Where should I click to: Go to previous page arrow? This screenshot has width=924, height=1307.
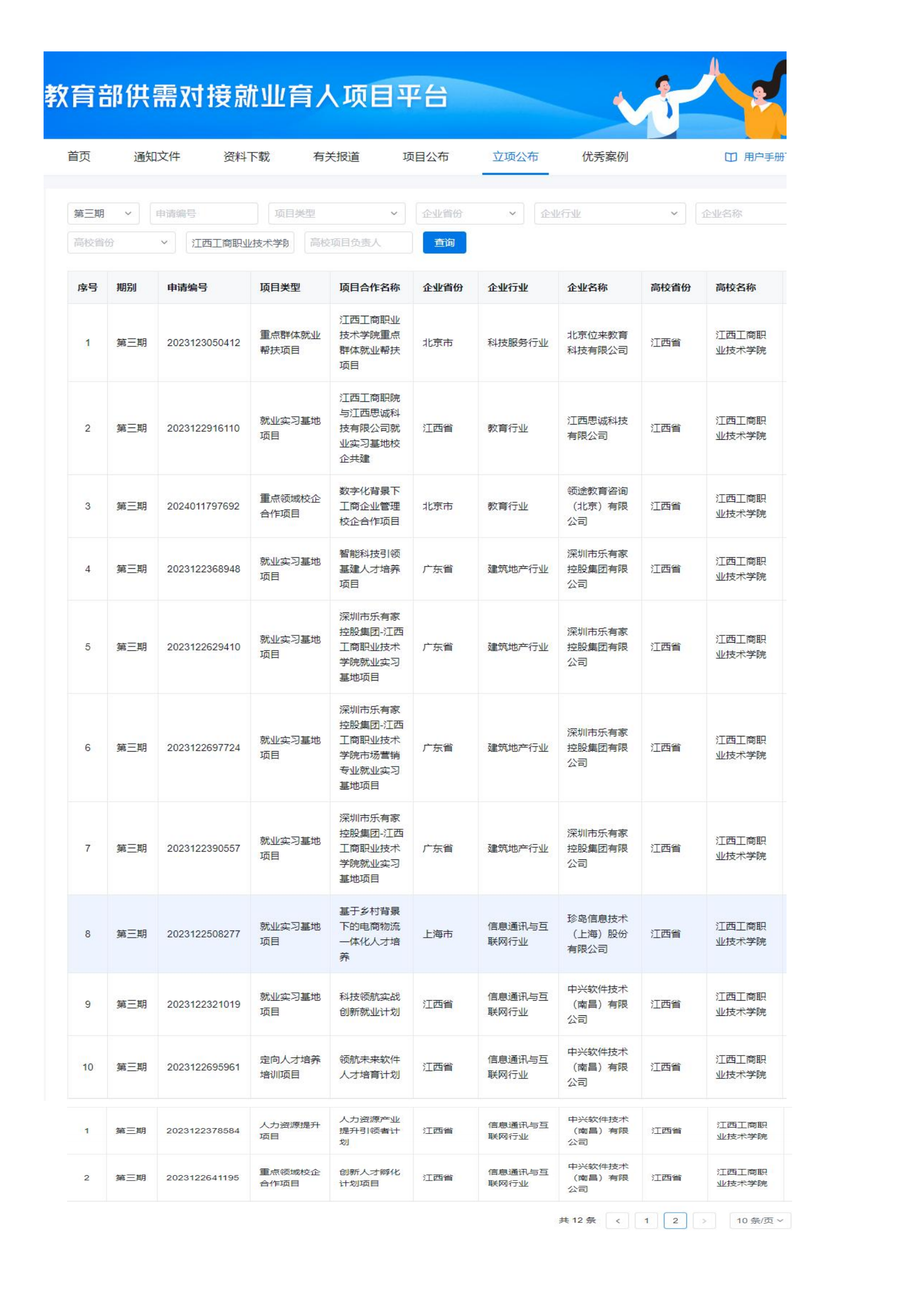617,1220
